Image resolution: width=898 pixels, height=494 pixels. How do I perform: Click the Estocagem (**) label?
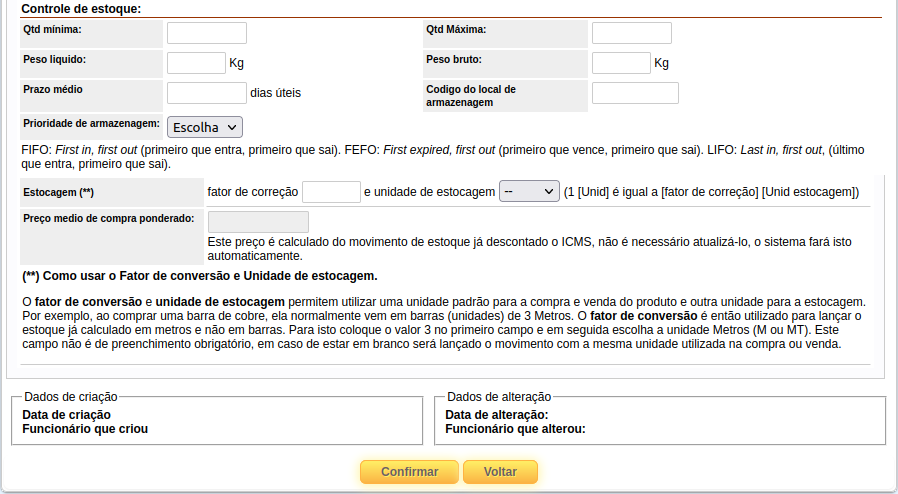point(58,192)
